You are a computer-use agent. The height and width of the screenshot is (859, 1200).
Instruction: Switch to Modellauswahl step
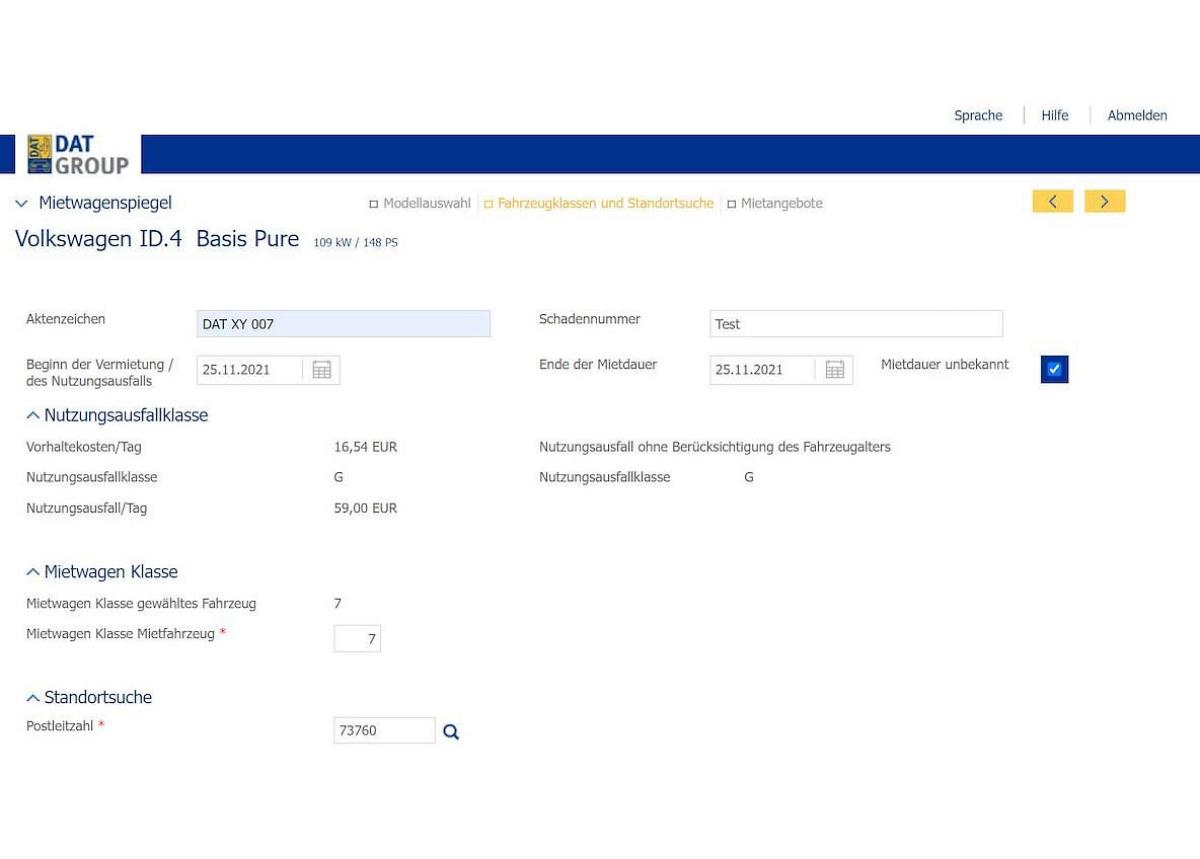click(x=420, y=203)
